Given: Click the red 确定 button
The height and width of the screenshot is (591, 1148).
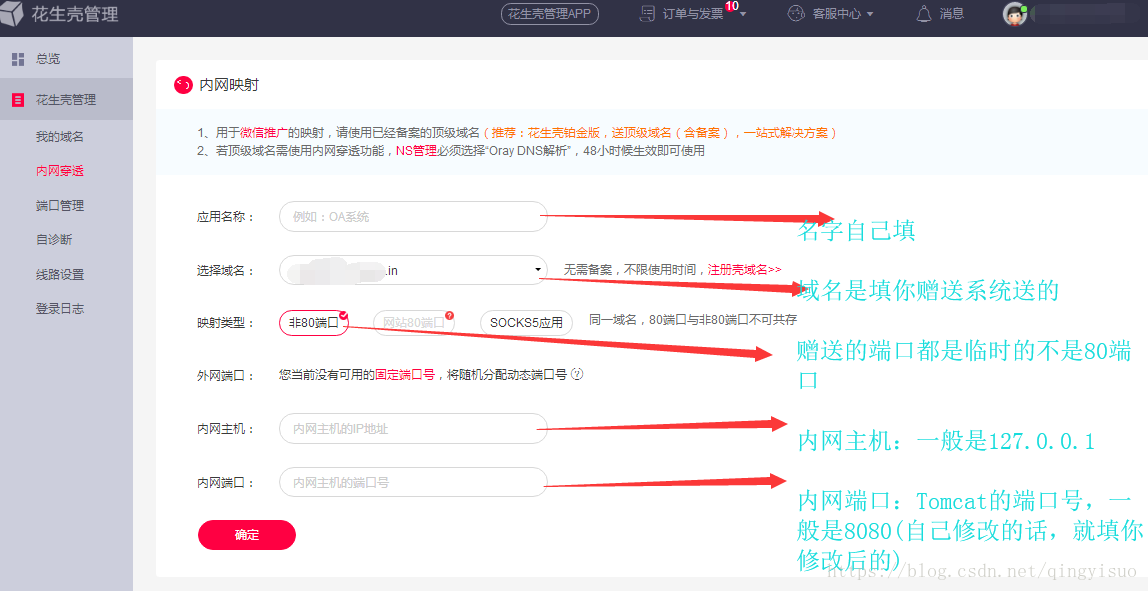Looking at the screenshot, I should tap(247, 535).
